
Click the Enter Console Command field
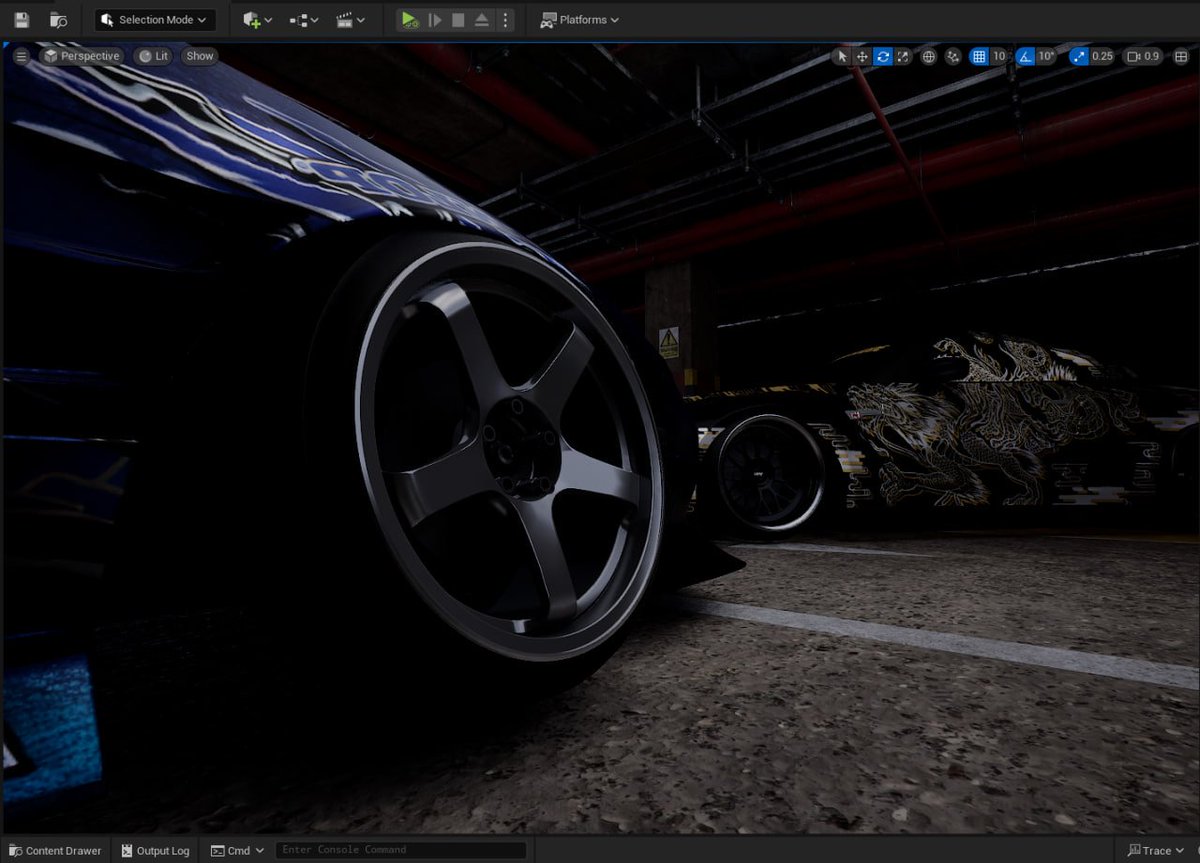pos(401,850)
